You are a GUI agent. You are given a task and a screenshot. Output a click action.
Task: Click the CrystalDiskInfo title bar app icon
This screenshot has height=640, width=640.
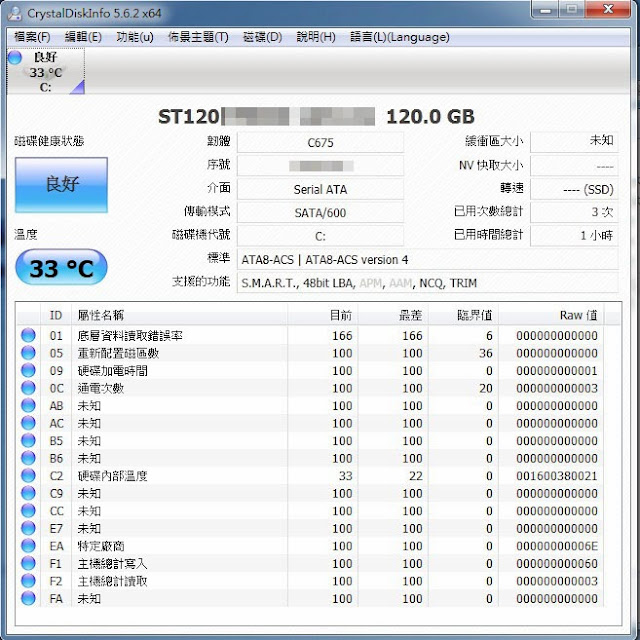point(15,13)
